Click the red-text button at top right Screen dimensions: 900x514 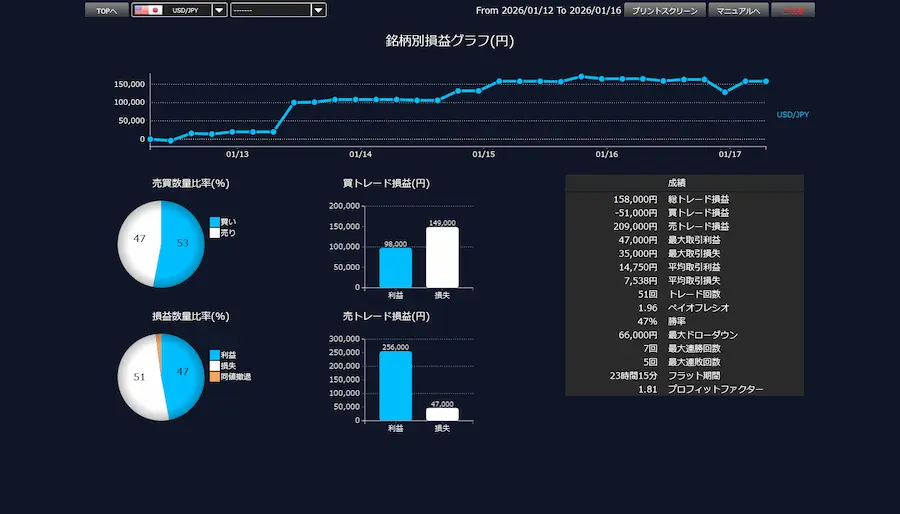(x=793, y=10)
